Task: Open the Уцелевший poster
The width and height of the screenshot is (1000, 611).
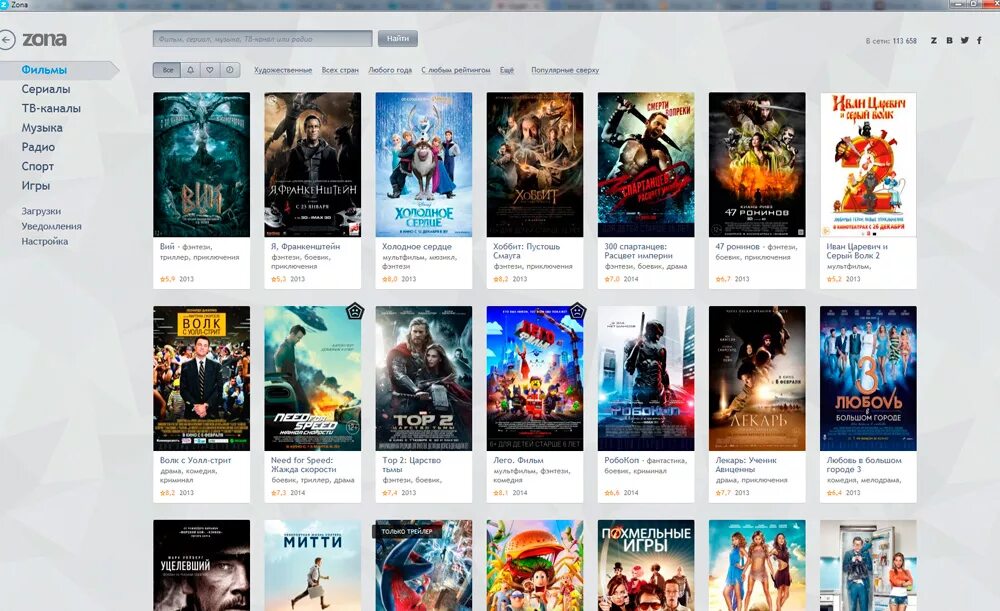Action: click(x=202, y=565)
